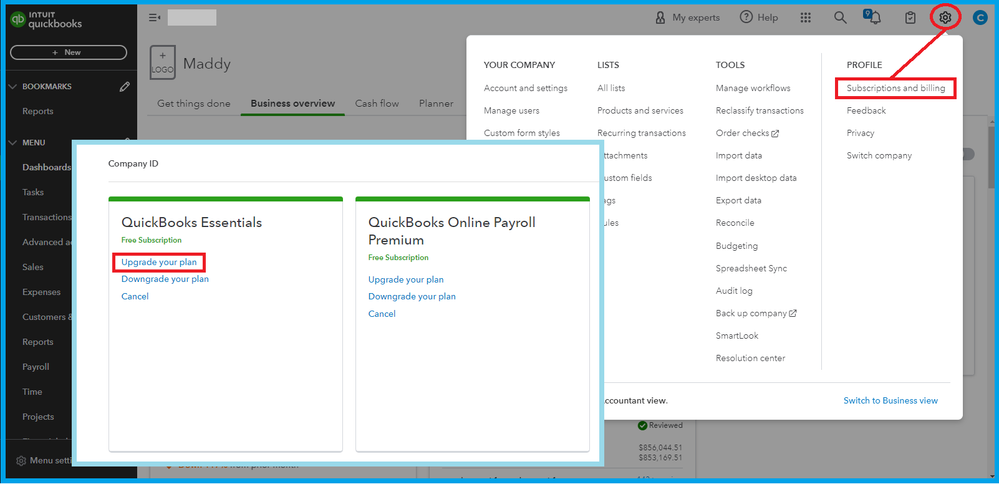This screenshot has width=999, height=484.
Task: Open Privacy under Profile
Action: click(860, 133)
